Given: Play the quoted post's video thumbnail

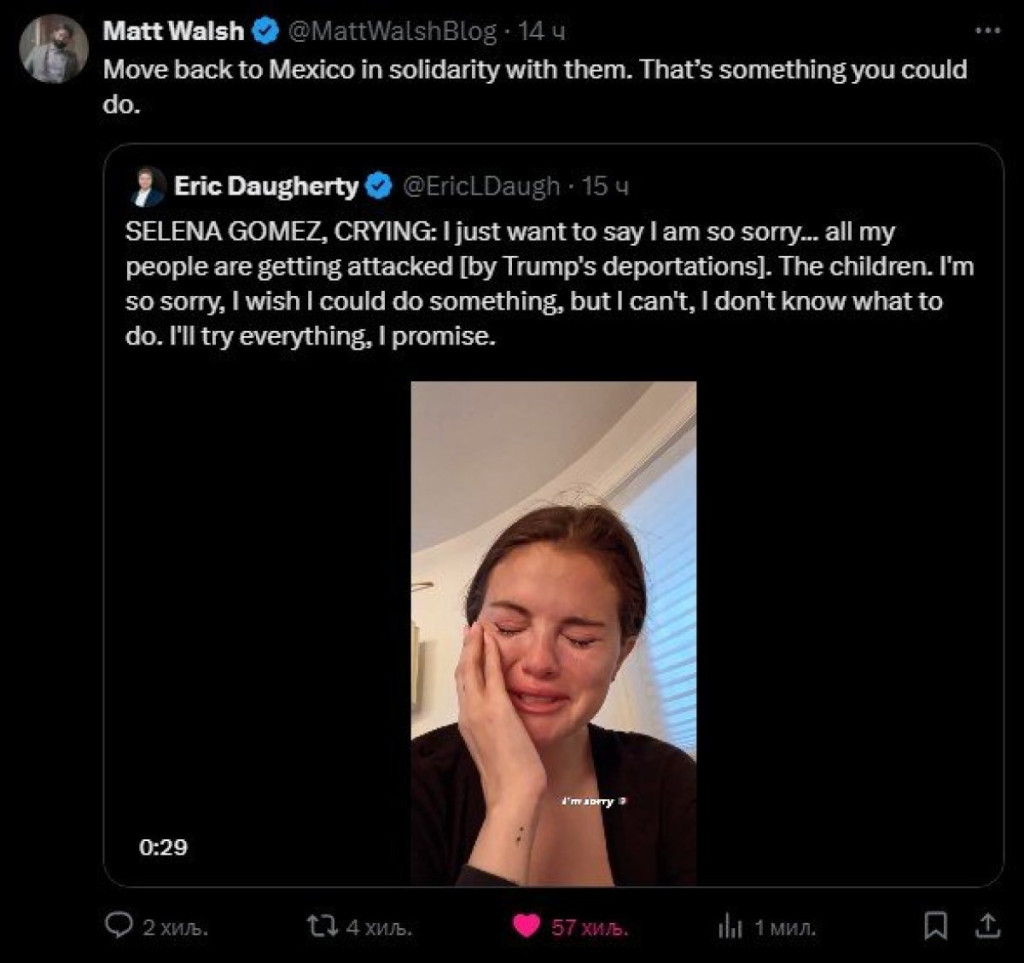Looking at the screenshot, I should pyautogui.click(x=553, y=632).
